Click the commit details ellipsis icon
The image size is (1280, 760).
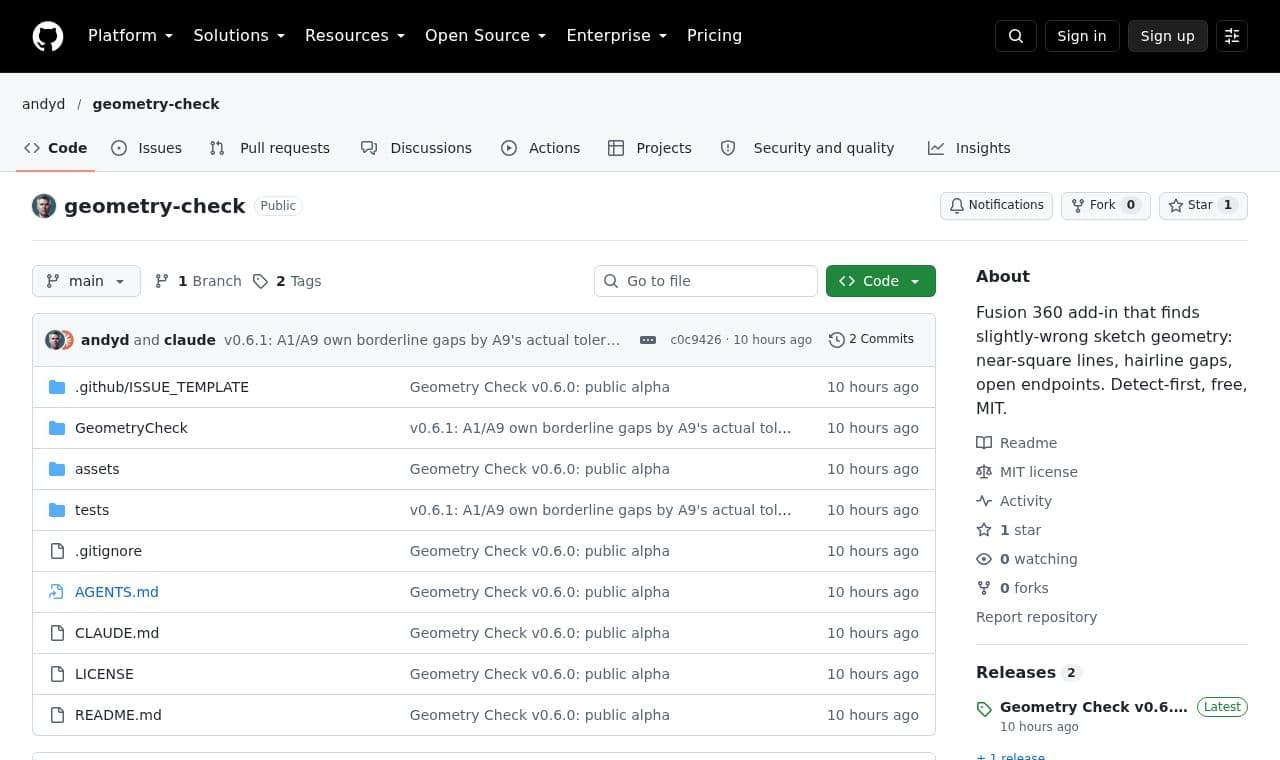coord(648,340)
